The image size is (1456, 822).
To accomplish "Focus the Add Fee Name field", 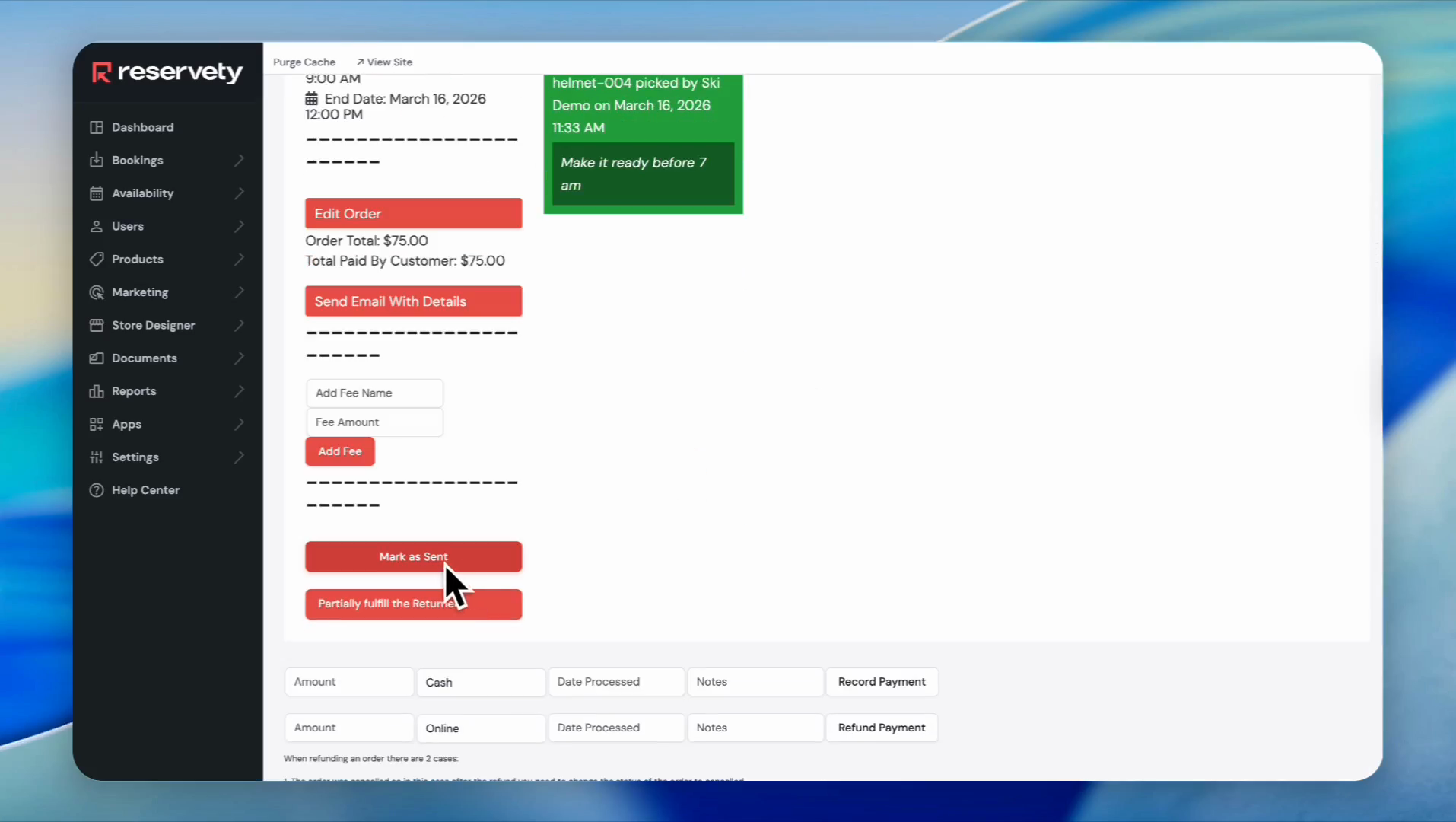I will coord(374,393).
